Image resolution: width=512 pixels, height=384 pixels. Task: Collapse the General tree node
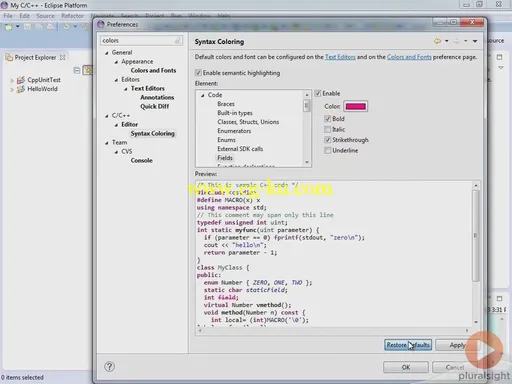pyautogui.click(x=107, y=53)
